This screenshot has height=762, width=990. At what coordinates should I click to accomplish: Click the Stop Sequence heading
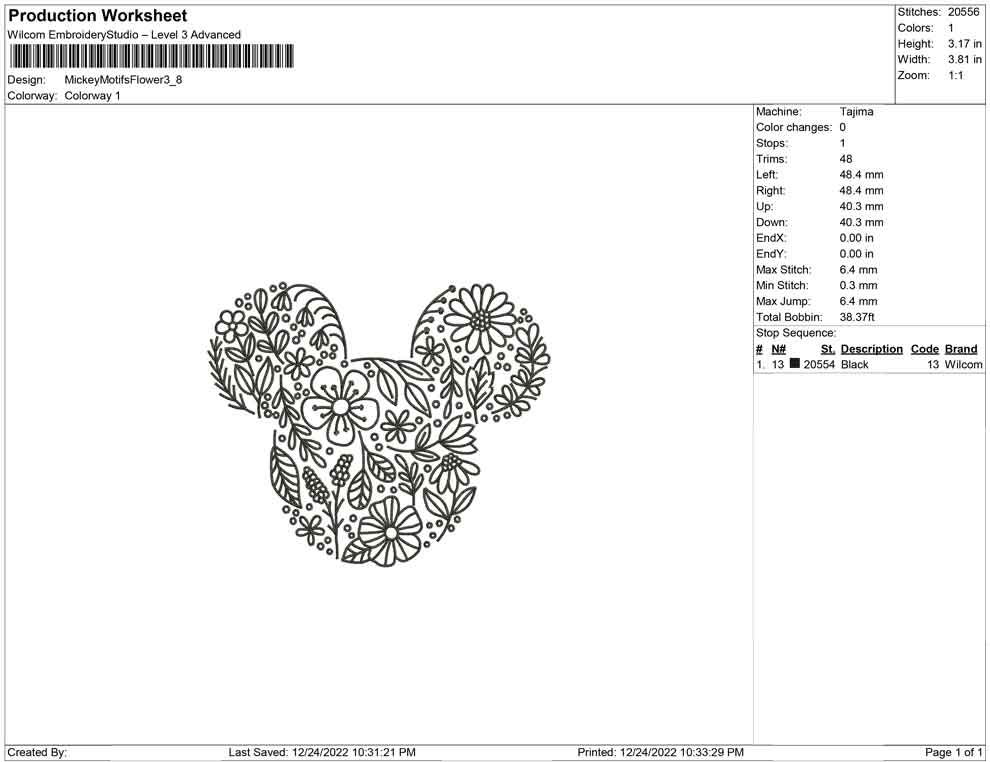pyautogui.click(x=796, y=333)
